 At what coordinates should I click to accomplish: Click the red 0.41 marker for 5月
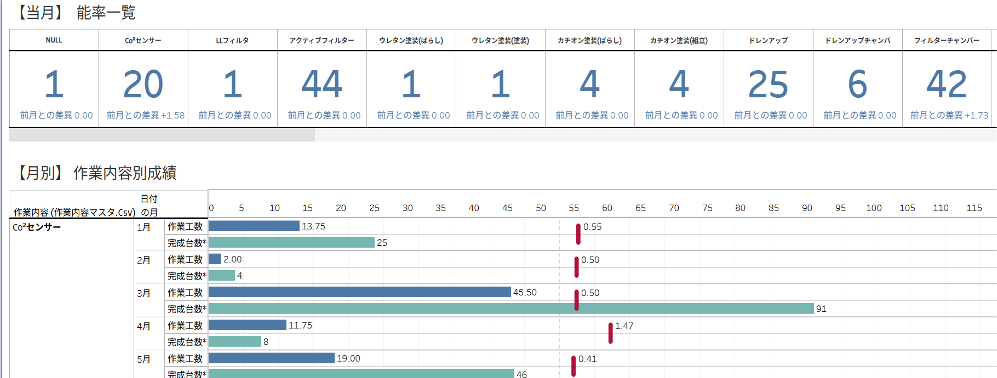click(574, 367)
